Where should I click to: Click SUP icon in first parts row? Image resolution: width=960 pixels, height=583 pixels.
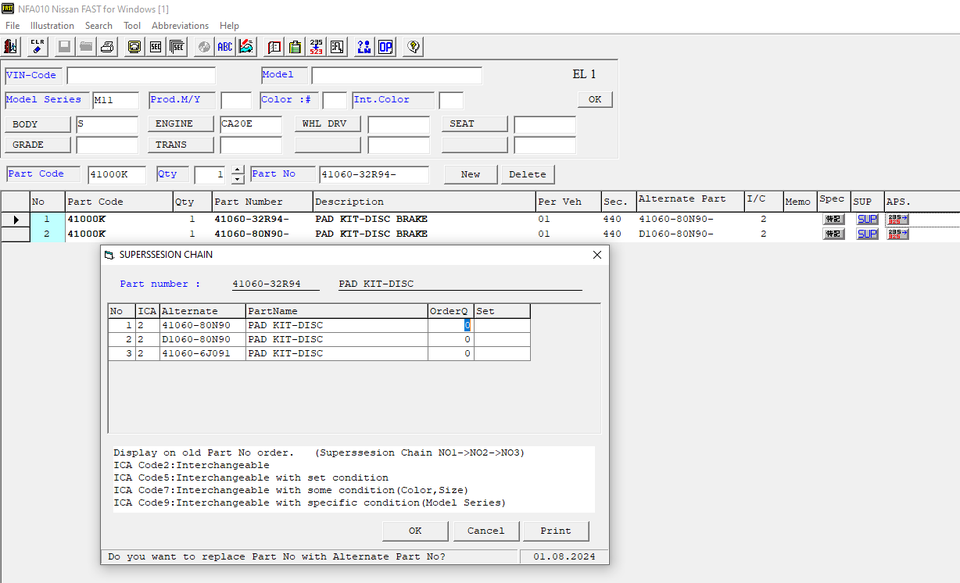point(866,219)
